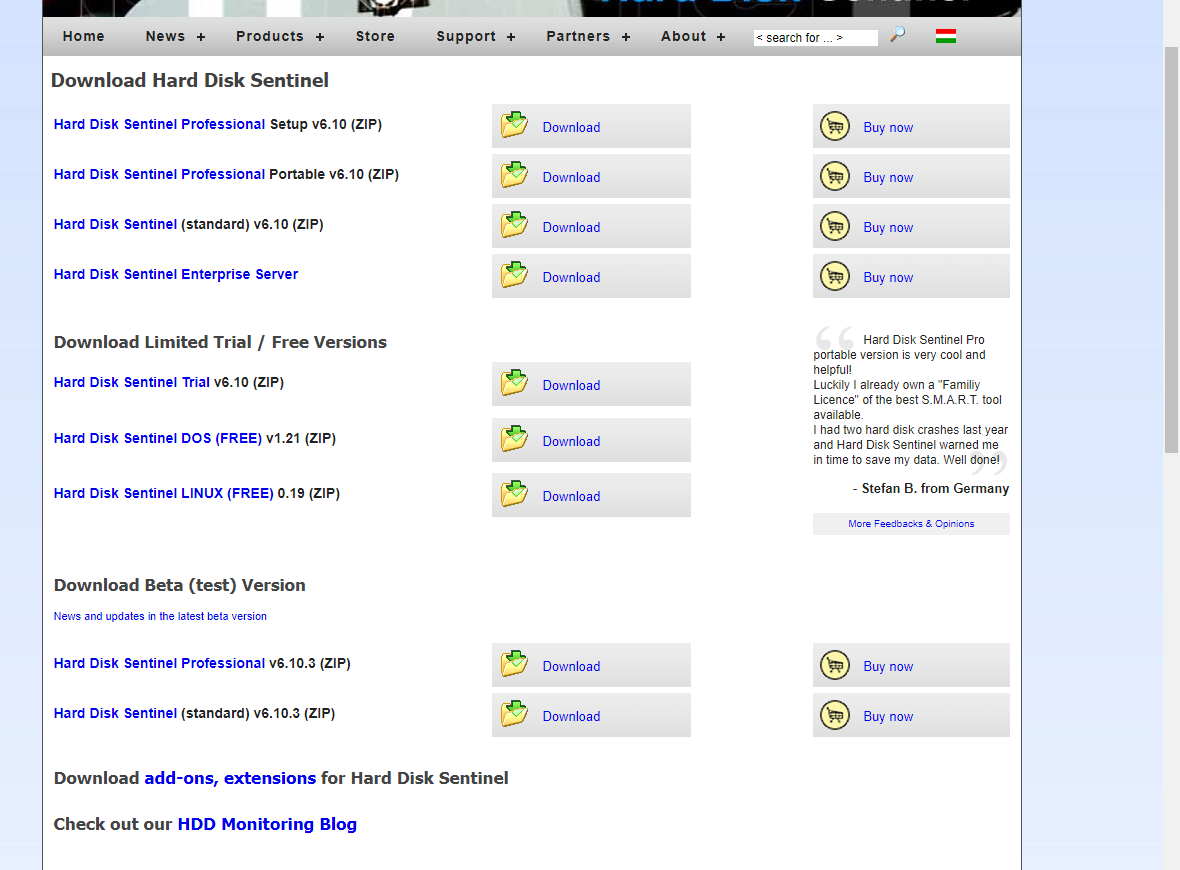Click the page vertical scrollbar thumb
The width and height of the screenshot is (1180, 870).
(x=1171, y=250)
